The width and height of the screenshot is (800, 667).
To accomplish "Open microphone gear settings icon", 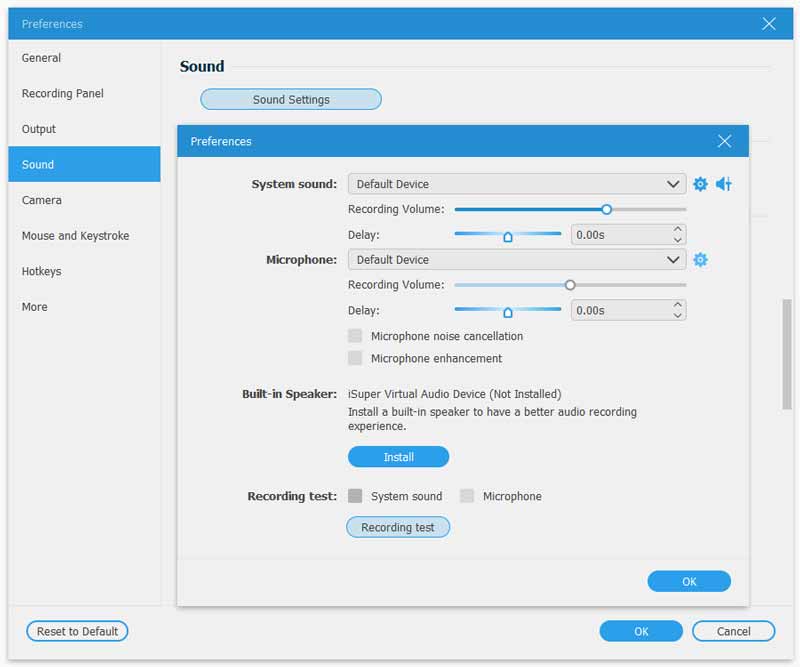I will 700,260.
